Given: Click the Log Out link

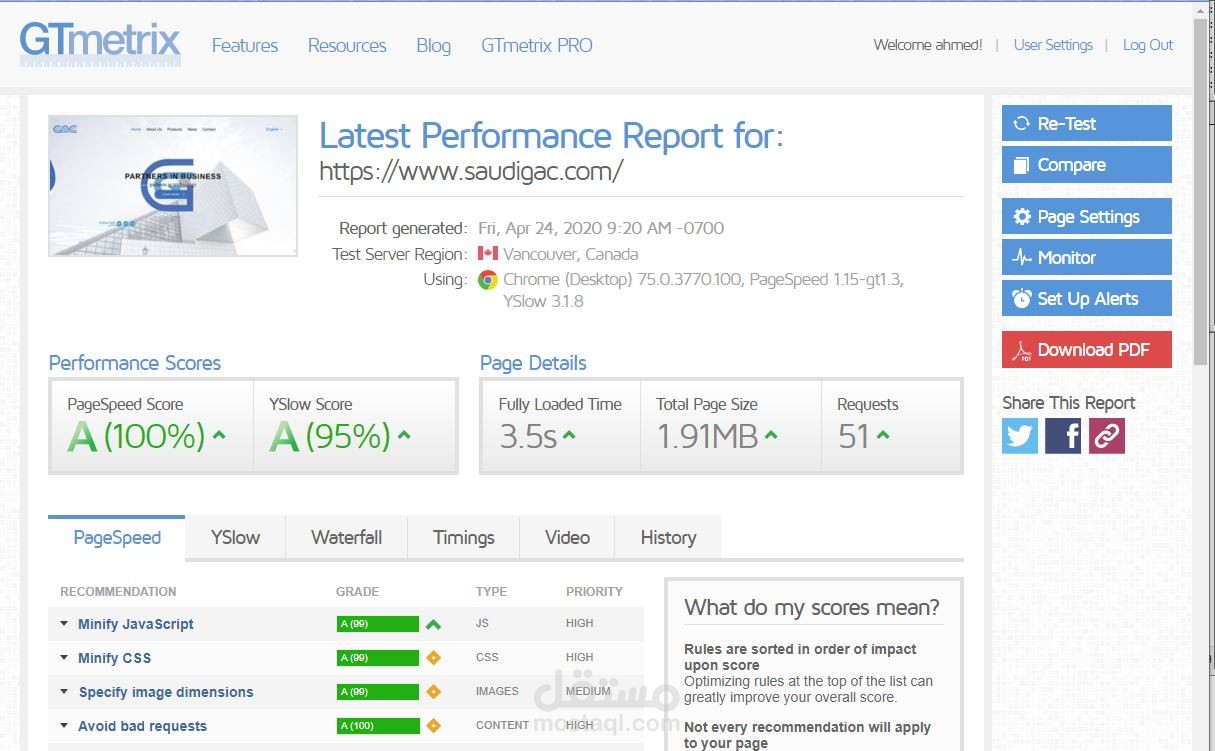Looking at the screenshot, I should tap(1148, 45).
